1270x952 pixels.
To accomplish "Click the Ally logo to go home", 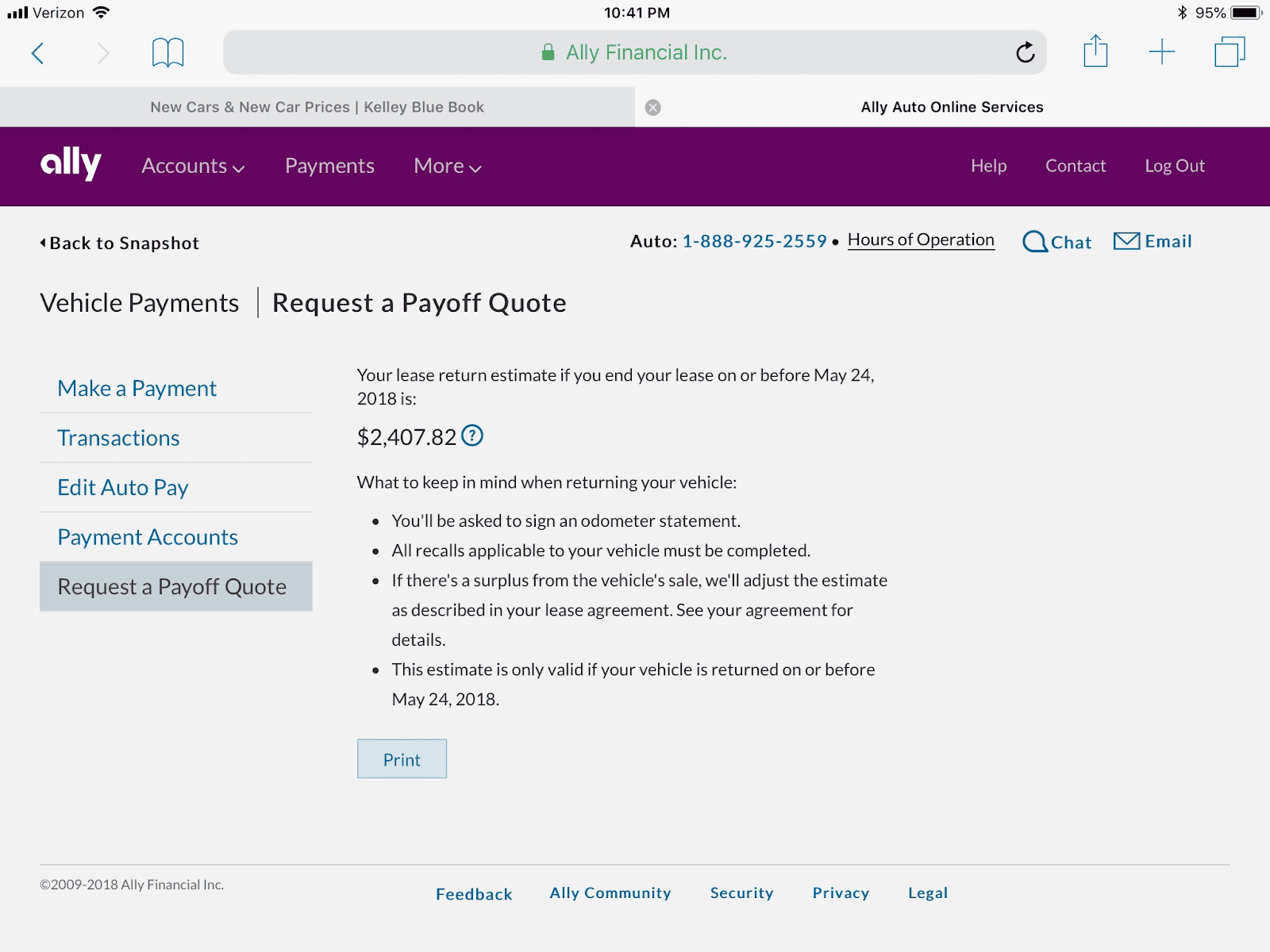I will [70, 166].
